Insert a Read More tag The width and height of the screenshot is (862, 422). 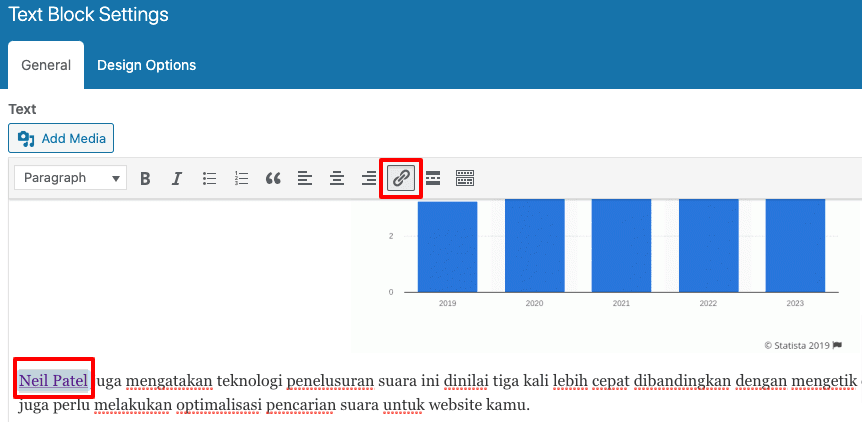433,178
